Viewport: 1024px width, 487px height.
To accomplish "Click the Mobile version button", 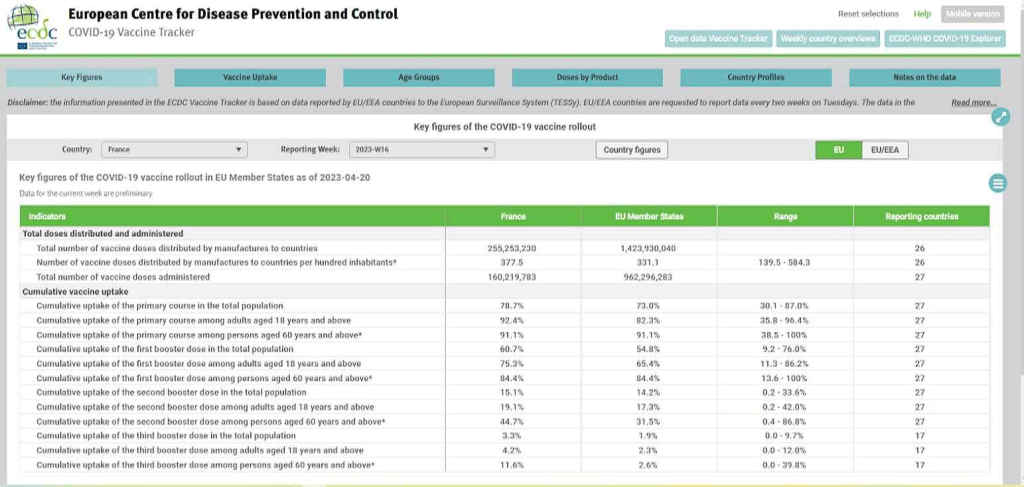I will pyautogui.click(x=972, y=14).
